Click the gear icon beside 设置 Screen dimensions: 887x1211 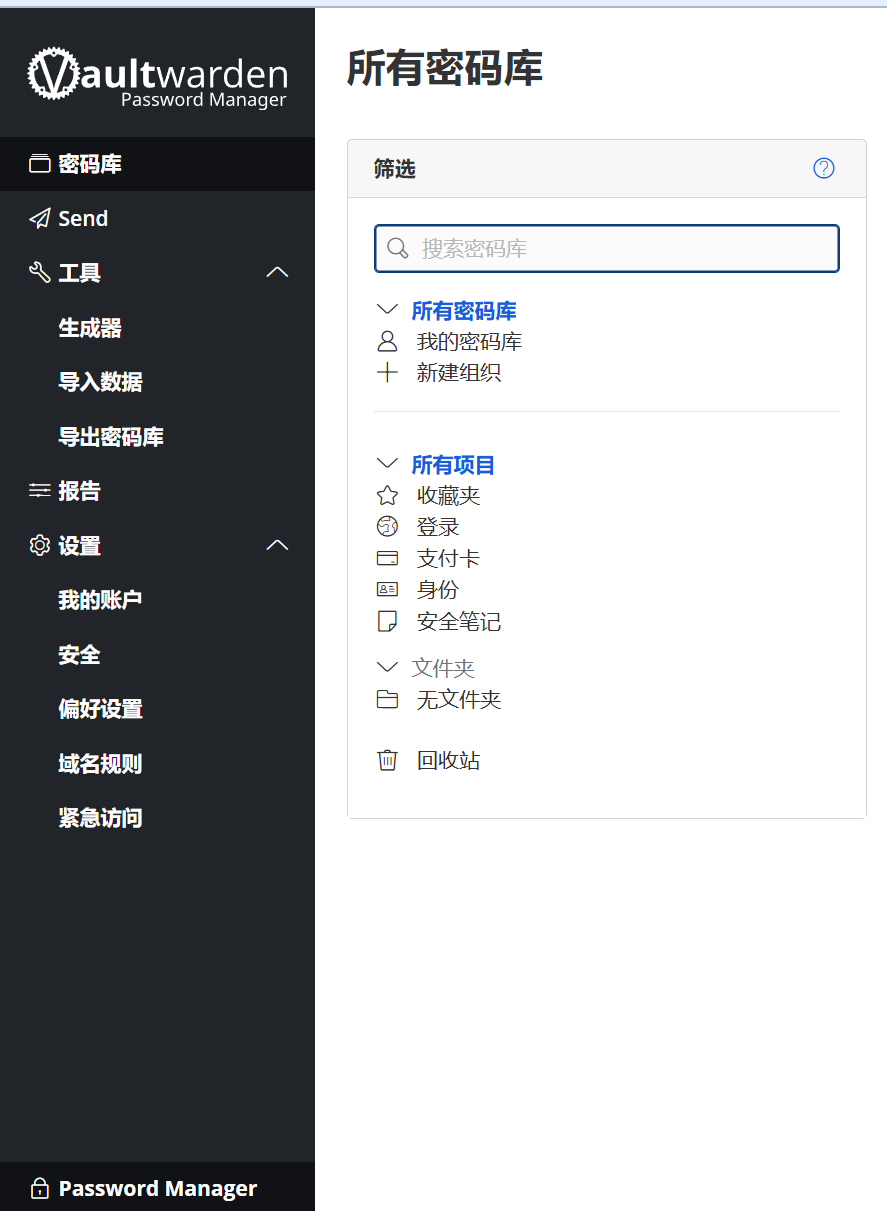coord(39,546)
